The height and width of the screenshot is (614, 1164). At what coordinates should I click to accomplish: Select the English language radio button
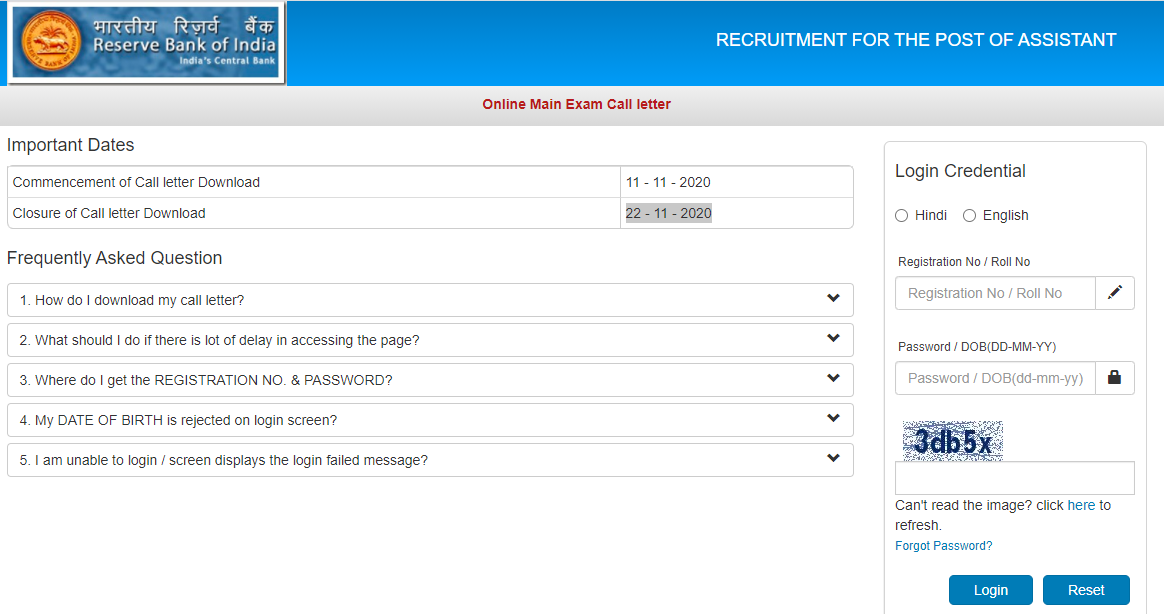click(x=969, y=215)
